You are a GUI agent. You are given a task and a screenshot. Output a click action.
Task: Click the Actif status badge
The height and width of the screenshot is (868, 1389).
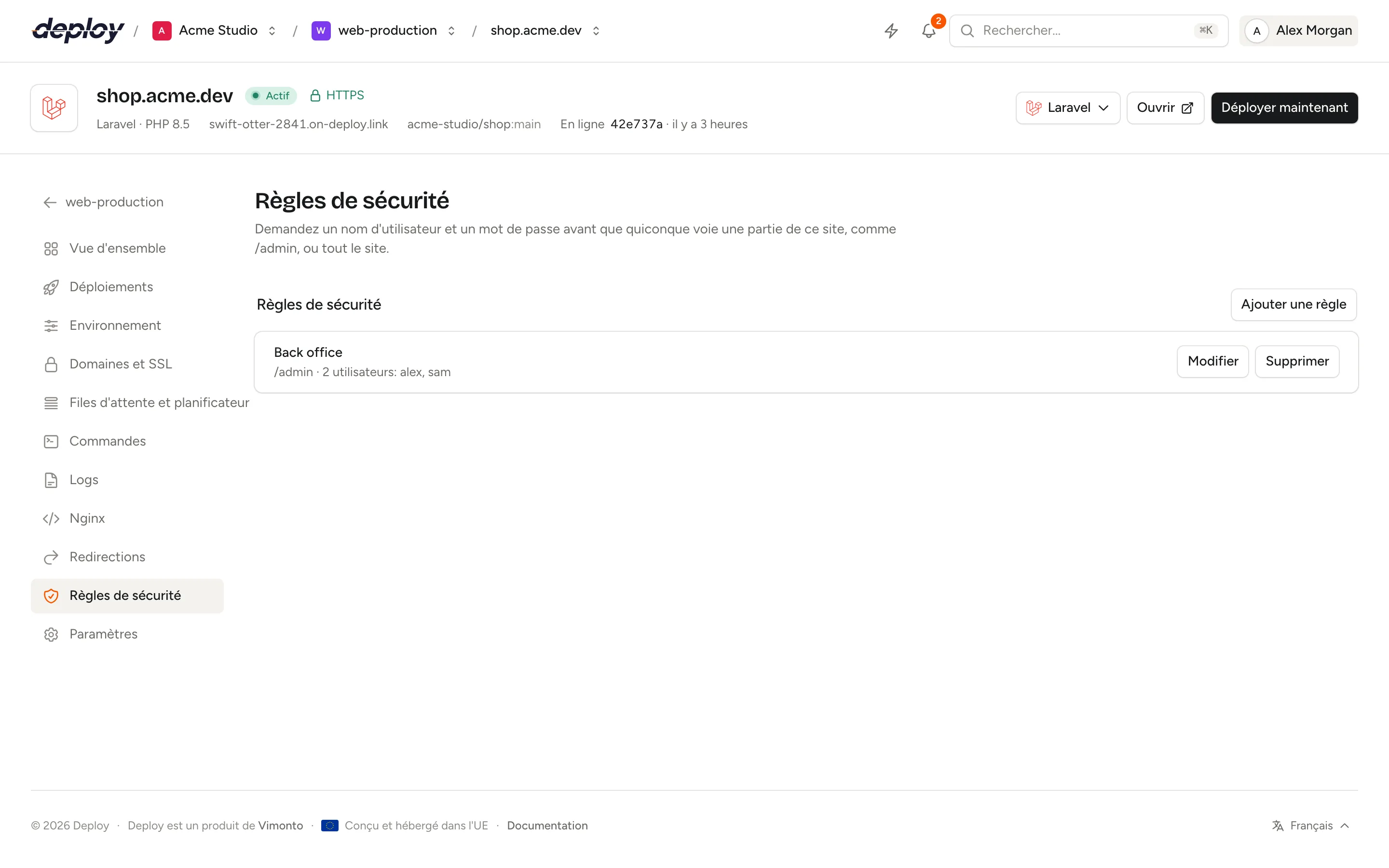tap(271, 96)
